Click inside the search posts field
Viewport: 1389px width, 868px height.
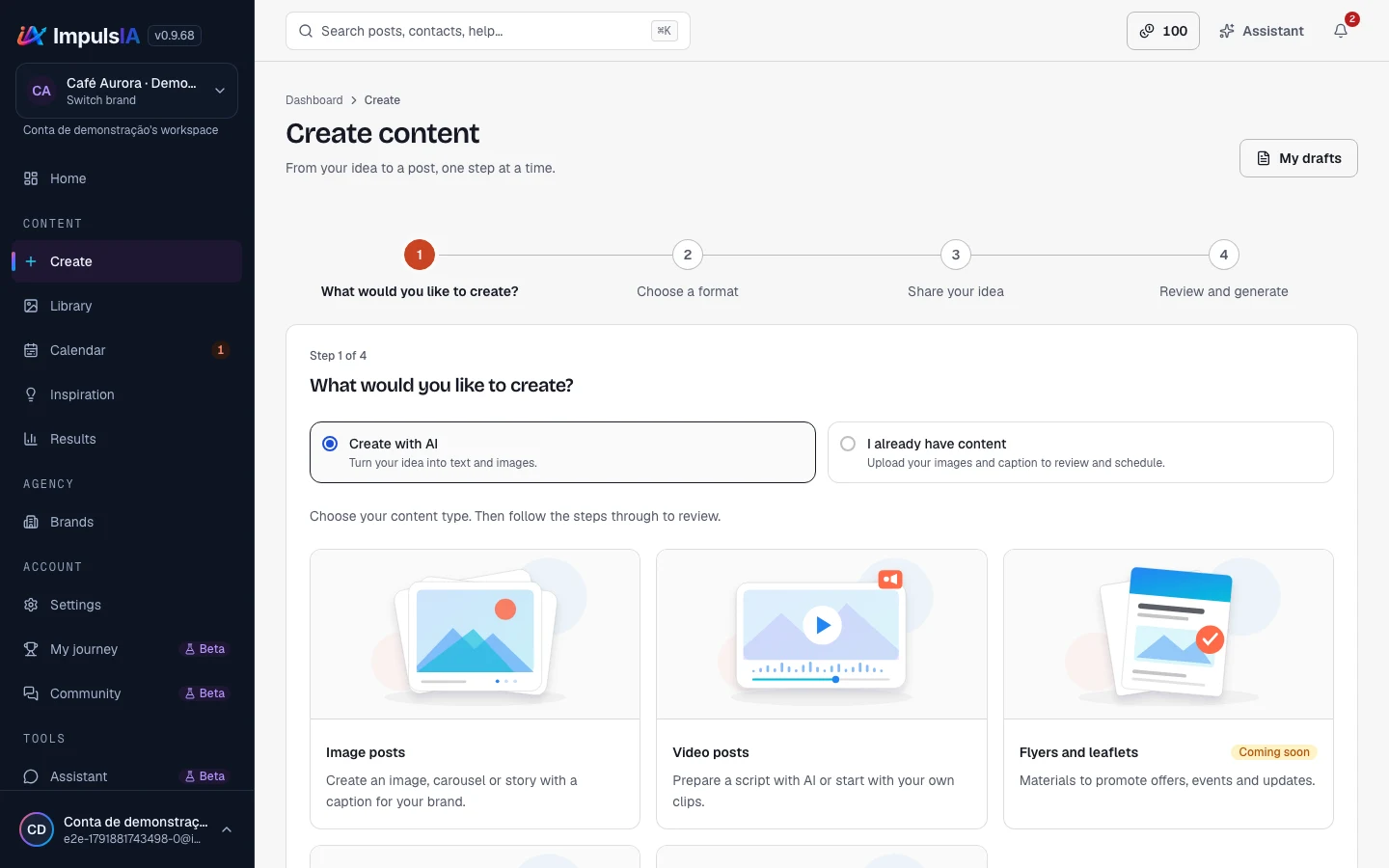pos(488,31)
